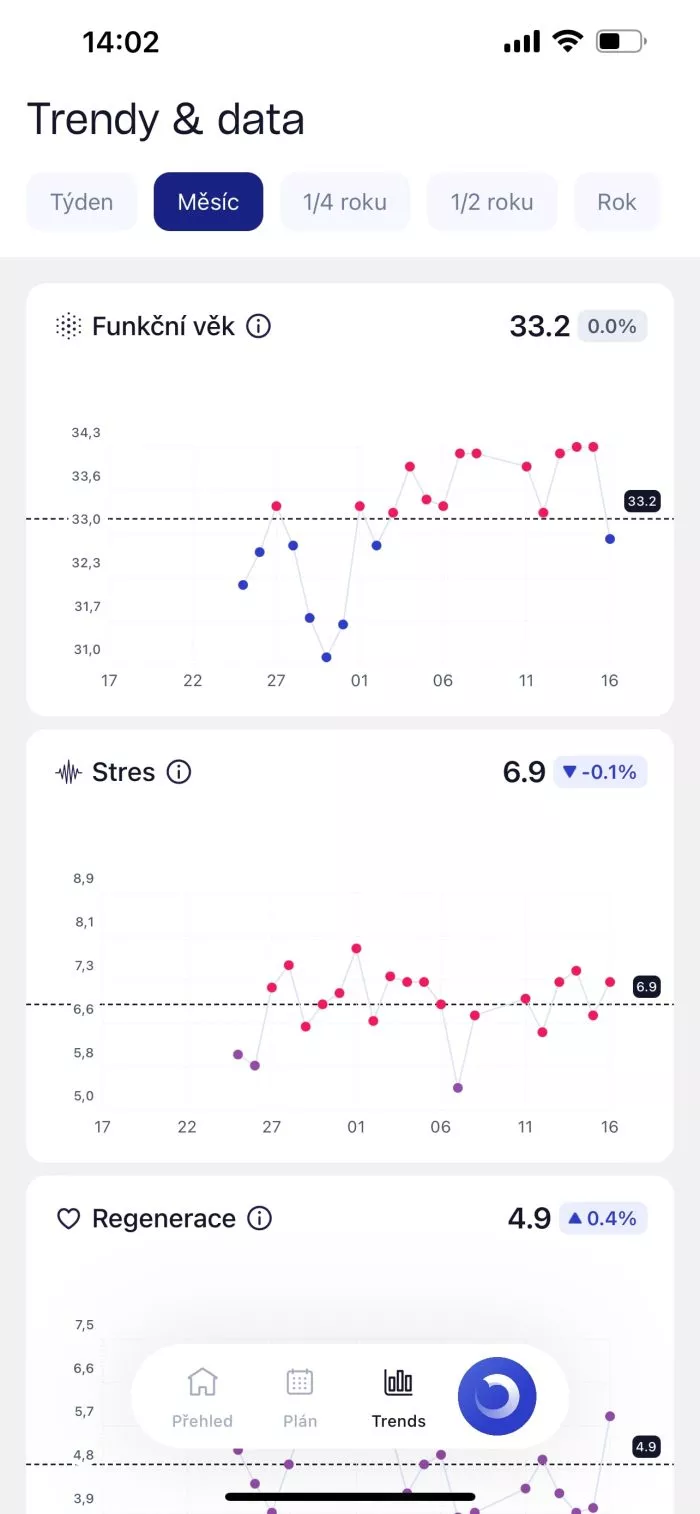Tap the lowest blue point in Funkční věk chart
The height and width of the screenshot is (1514, 700).
[326, 657]
